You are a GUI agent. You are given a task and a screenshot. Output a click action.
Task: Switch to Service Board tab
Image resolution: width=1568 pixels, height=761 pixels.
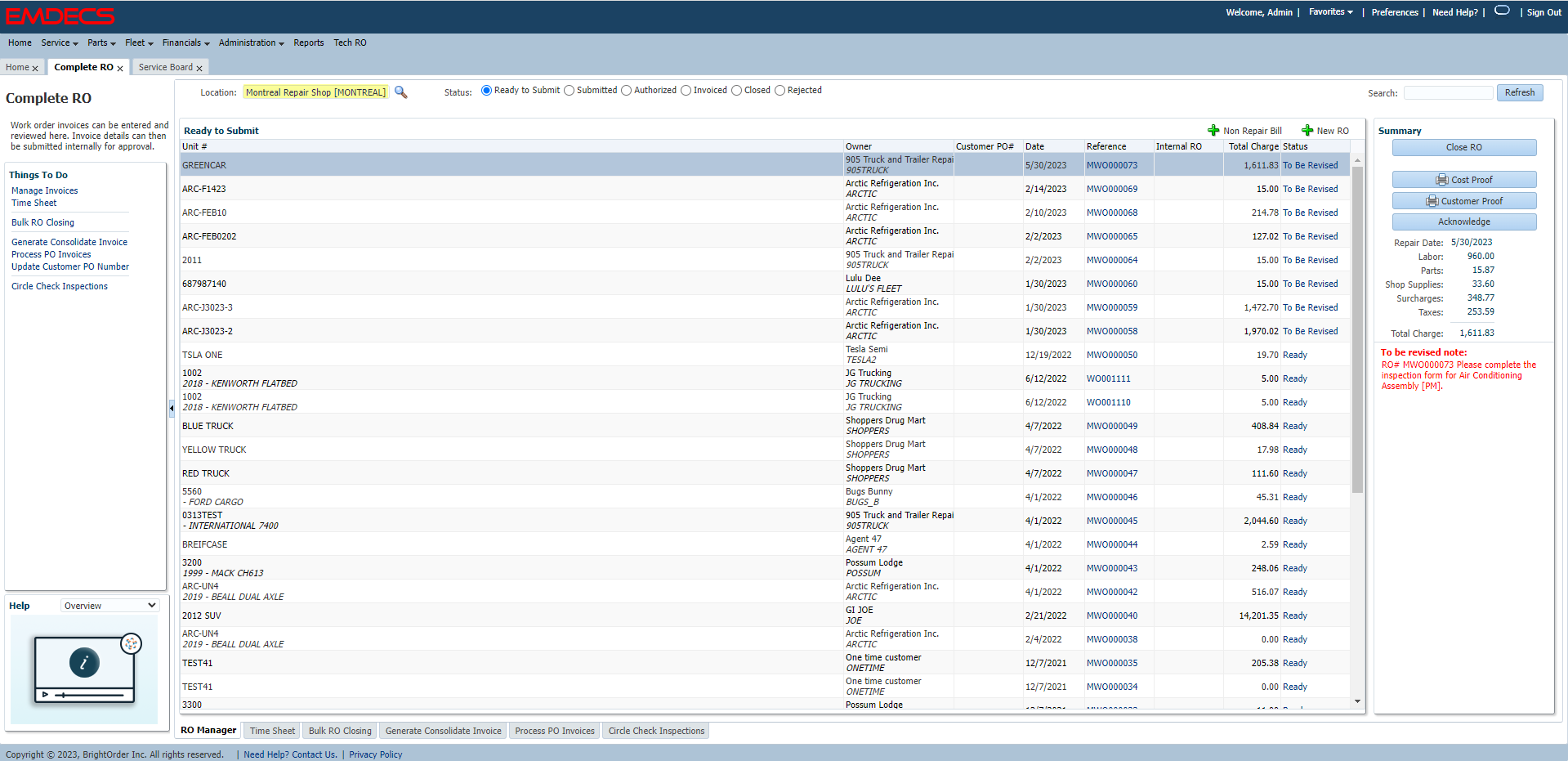click(166, 67)
